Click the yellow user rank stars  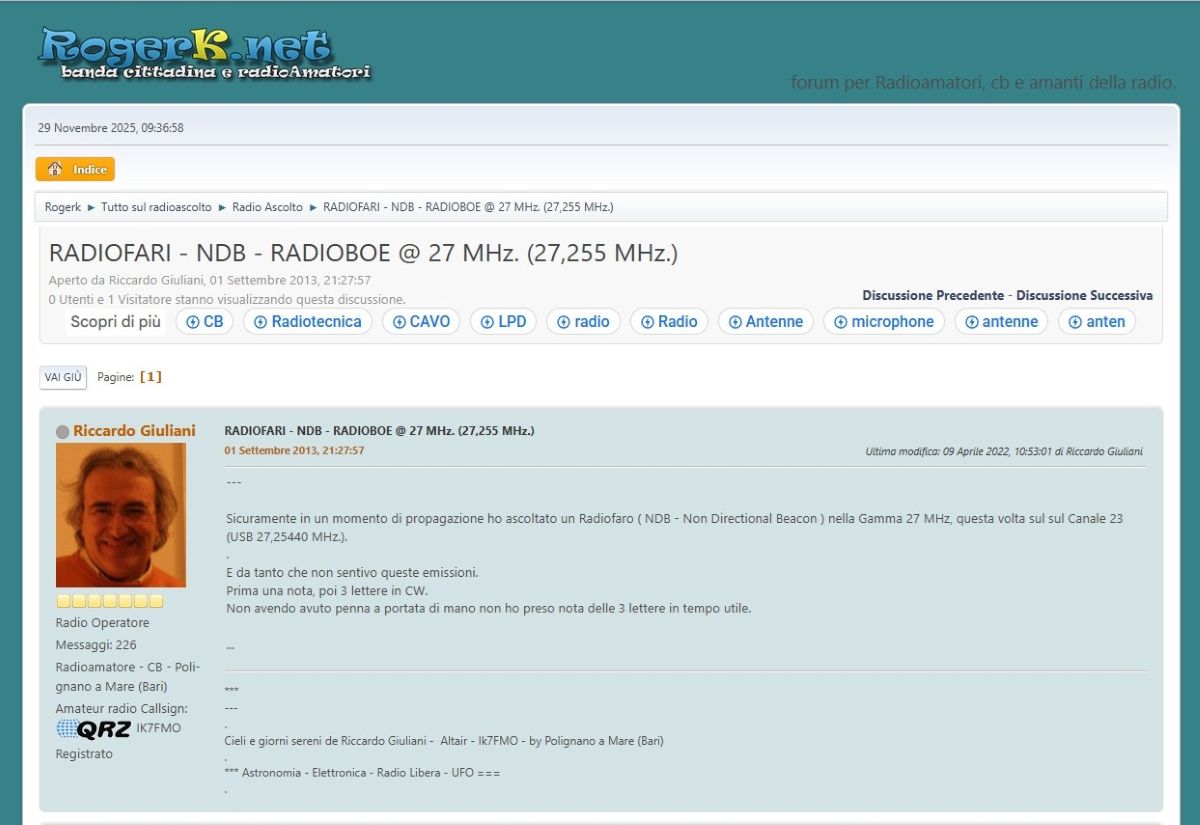109,601
